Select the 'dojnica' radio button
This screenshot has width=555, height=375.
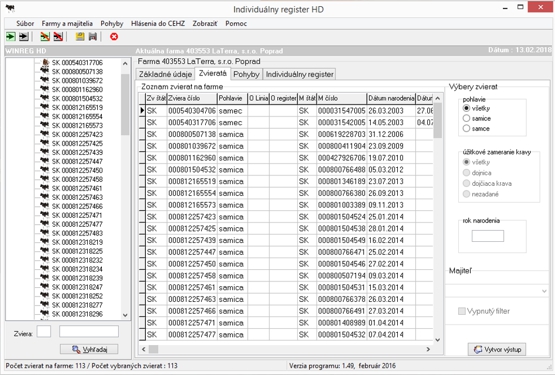tap(467, 173)
